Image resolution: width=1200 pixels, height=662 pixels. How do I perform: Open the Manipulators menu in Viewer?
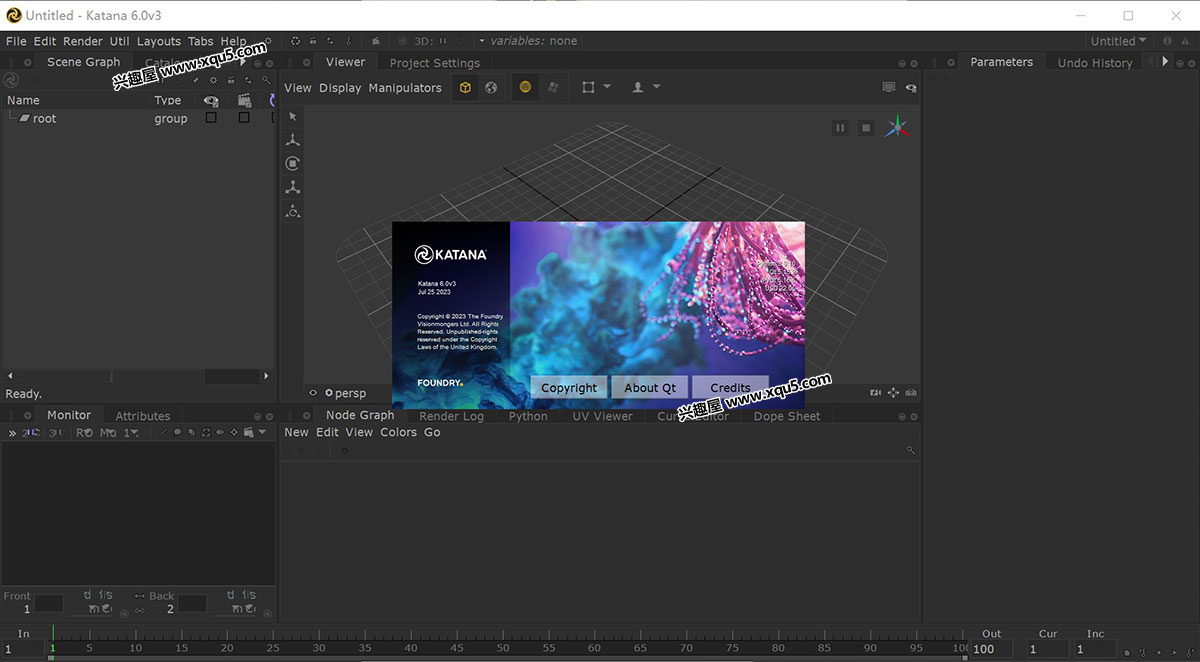click(x=405, y=88)
